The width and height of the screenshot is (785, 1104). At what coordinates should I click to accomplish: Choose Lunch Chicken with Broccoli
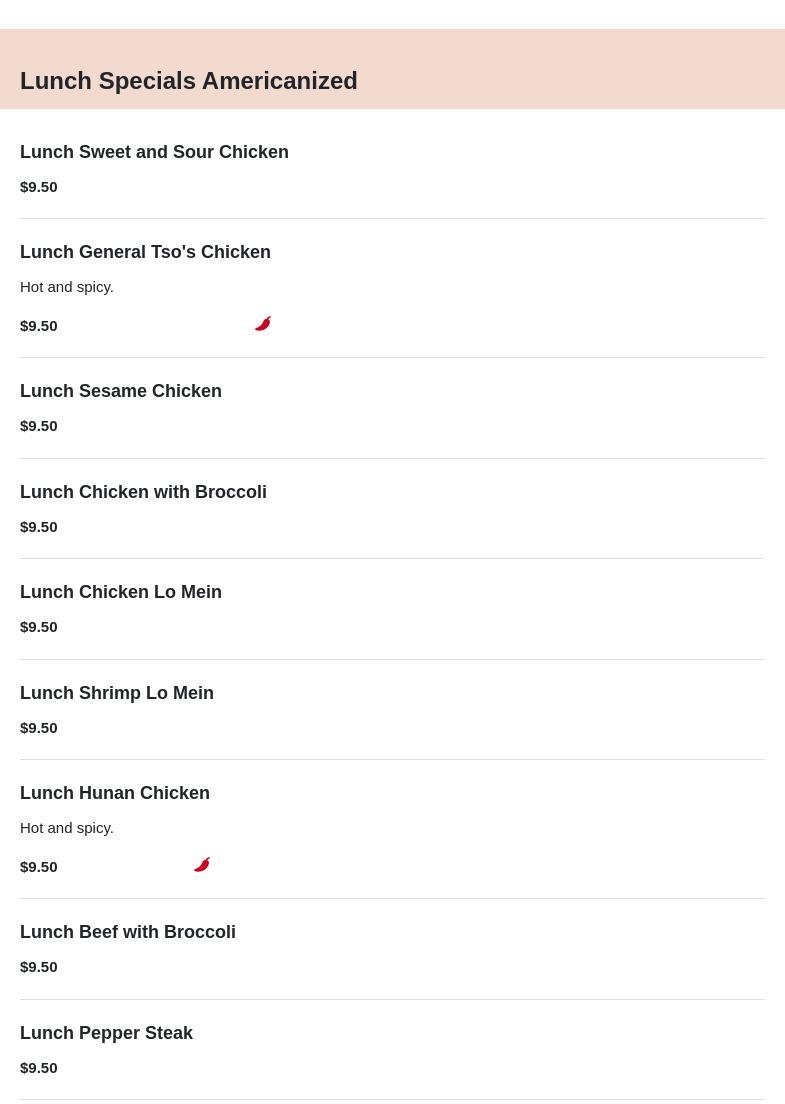coord(143,492)
